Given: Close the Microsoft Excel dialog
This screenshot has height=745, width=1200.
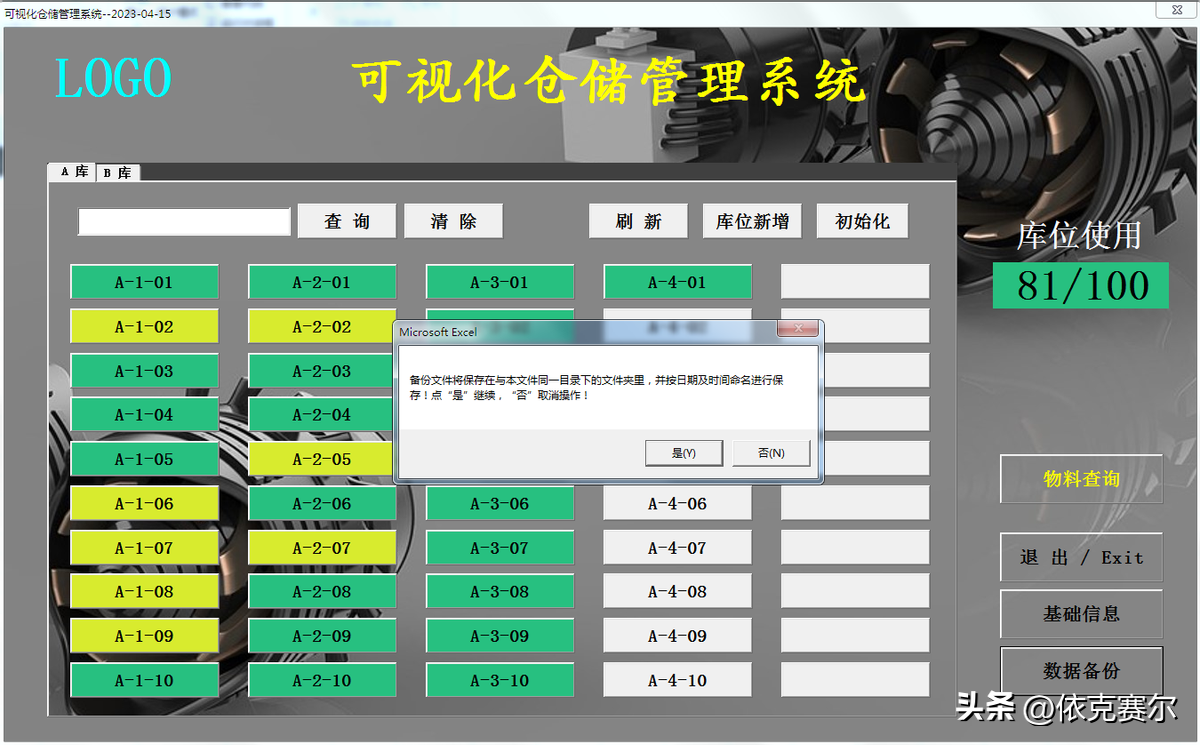Looking at the screenshot, I should (797, 329).
